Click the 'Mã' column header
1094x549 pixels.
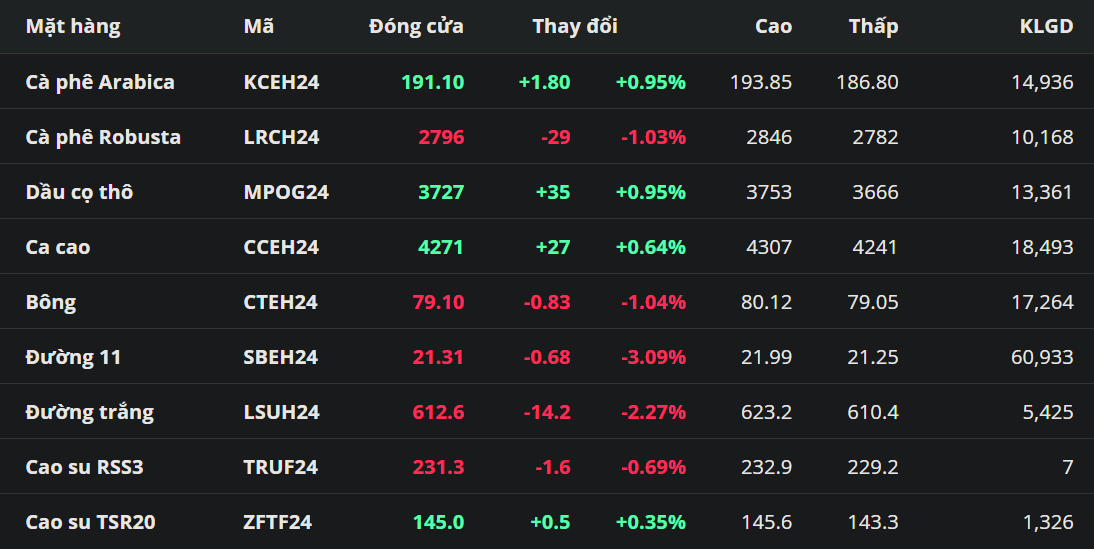259,27
